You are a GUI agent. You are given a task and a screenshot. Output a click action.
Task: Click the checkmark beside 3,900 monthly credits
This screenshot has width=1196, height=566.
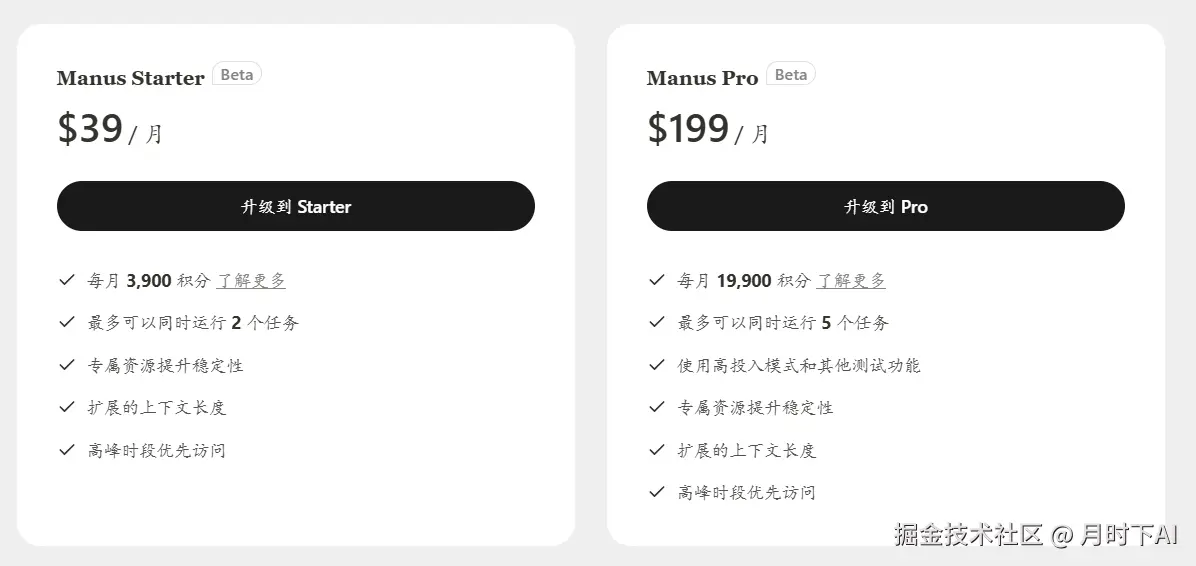click(x=67, y=280)
